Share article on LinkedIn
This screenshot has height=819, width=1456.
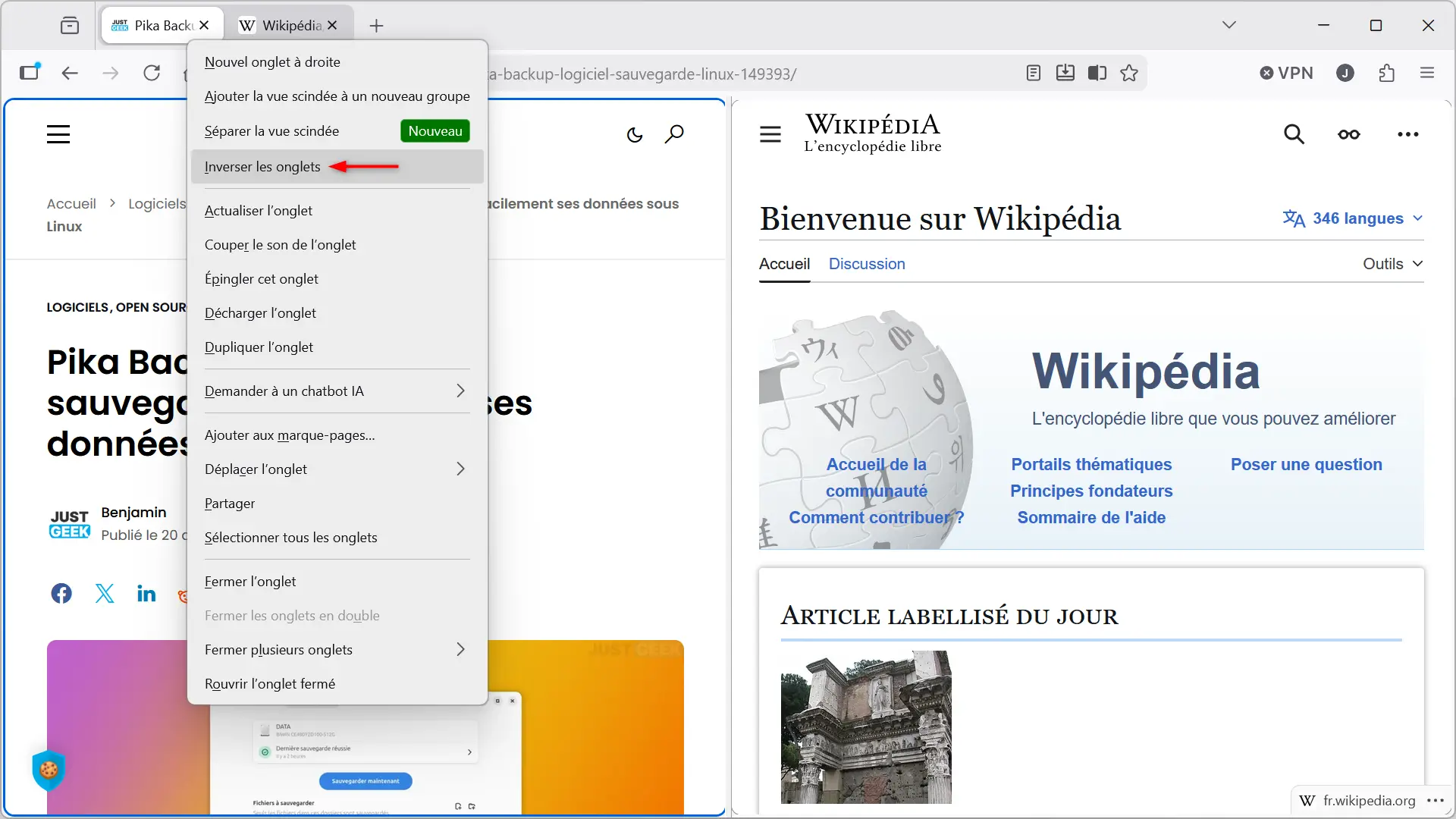tap(146, 593)
